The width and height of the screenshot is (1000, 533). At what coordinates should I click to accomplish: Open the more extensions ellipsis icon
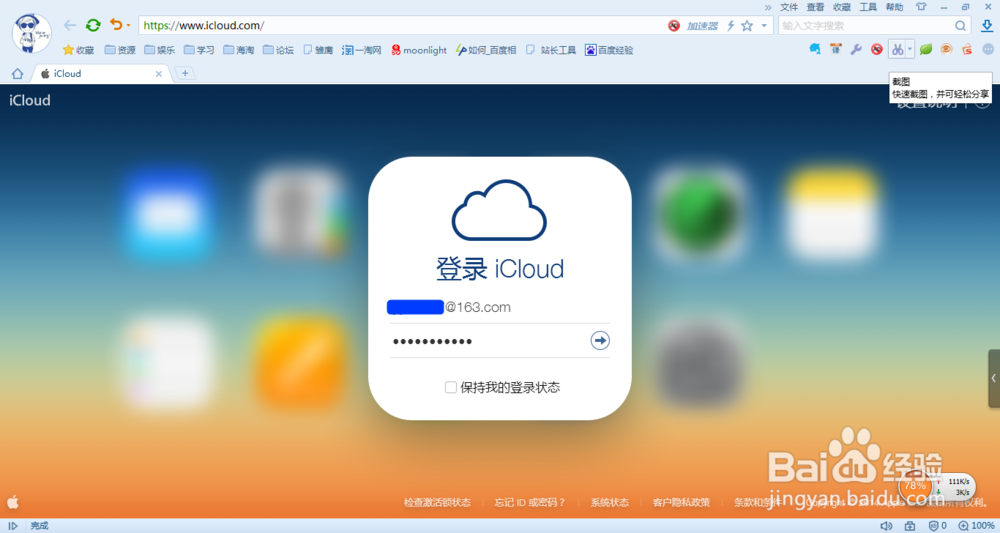[988, 49]
